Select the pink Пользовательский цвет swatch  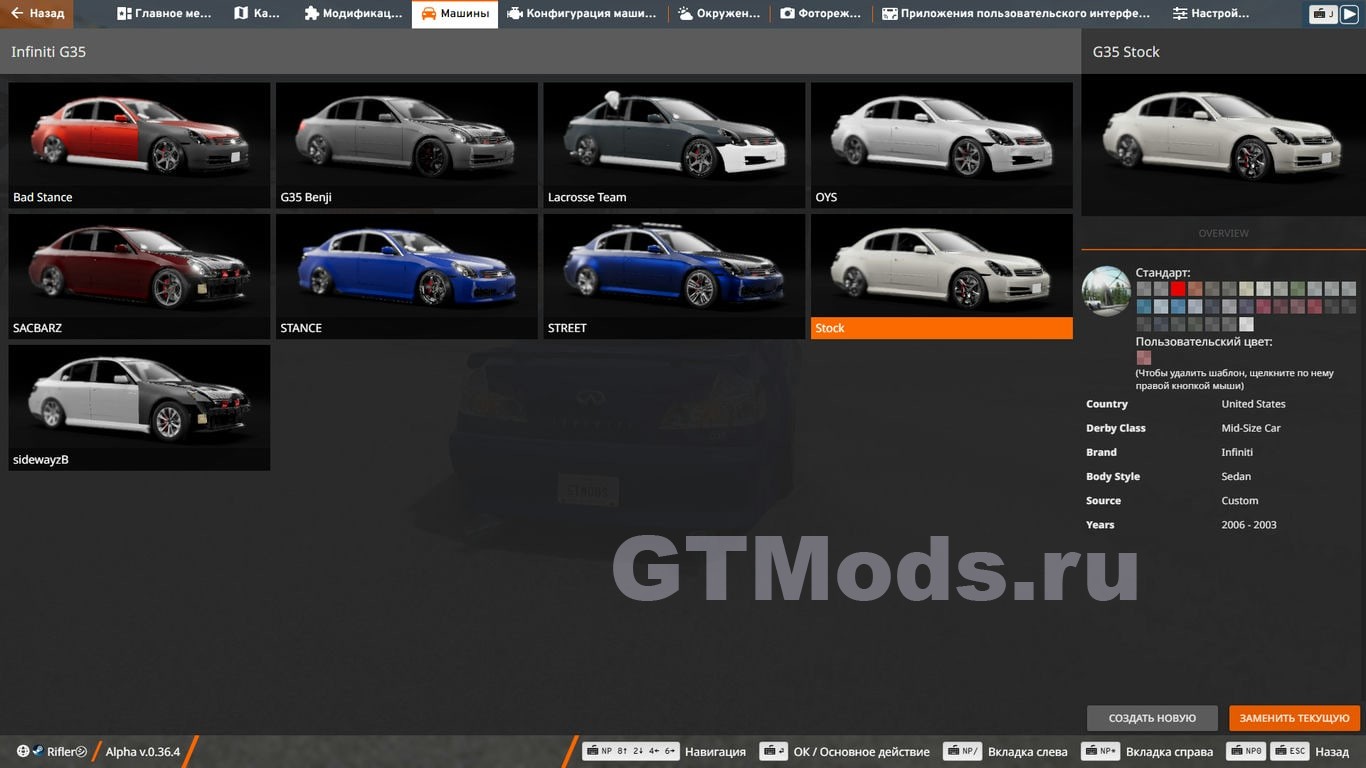click(1144, 358)
